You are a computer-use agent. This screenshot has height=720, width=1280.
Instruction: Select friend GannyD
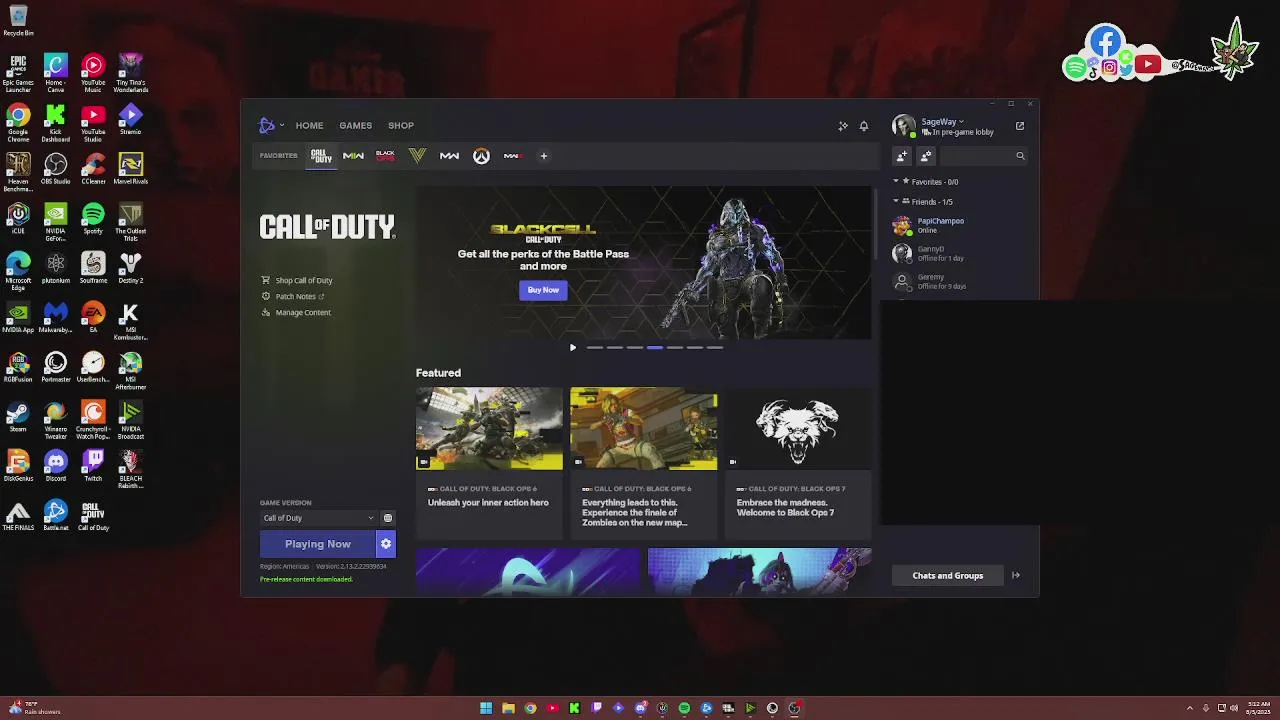click(x=958, y=254)
